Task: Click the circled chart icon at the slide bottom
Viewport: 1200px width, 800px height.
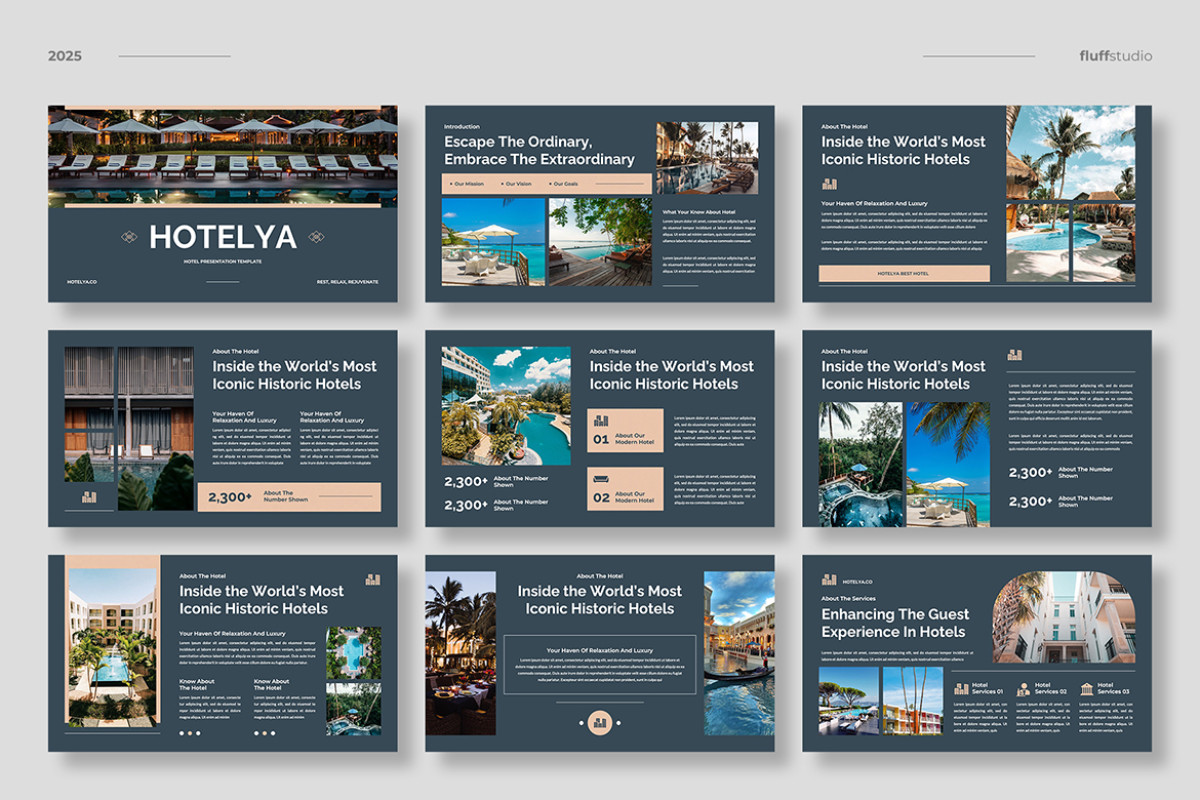Action: (598, 720)
